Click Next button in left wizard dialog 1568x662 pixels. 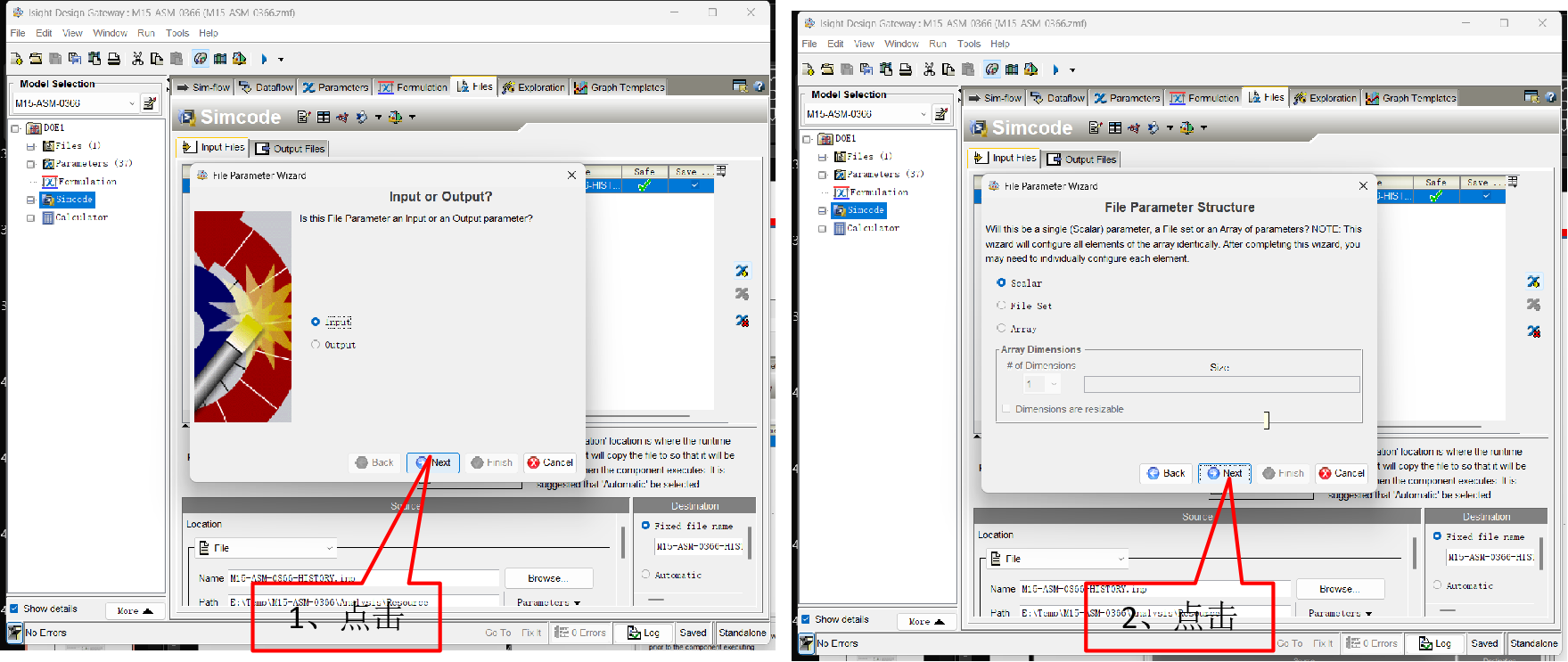(433, 462)
